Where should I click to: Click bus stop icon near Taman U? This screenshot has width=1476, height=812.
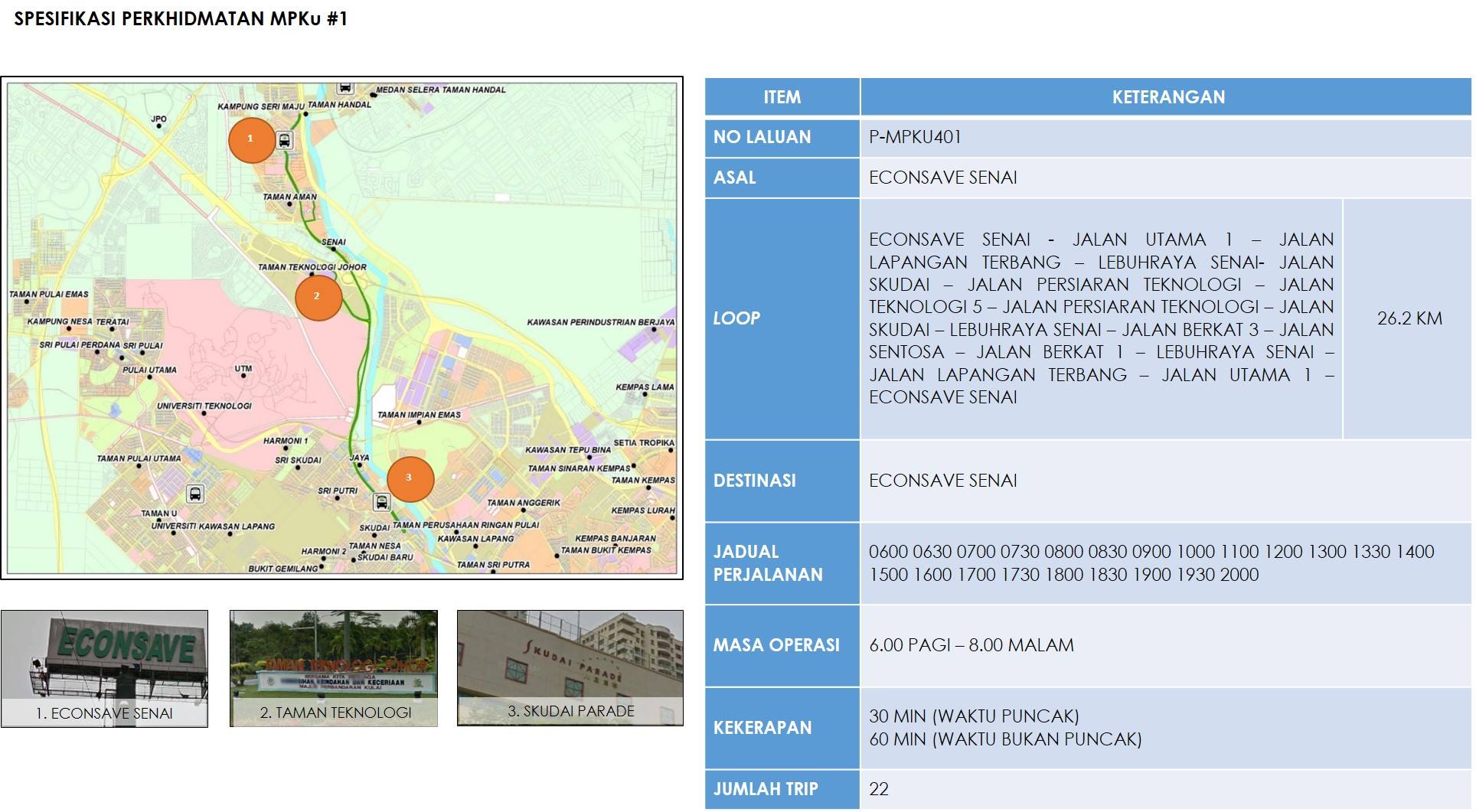(x=195, y=494)
